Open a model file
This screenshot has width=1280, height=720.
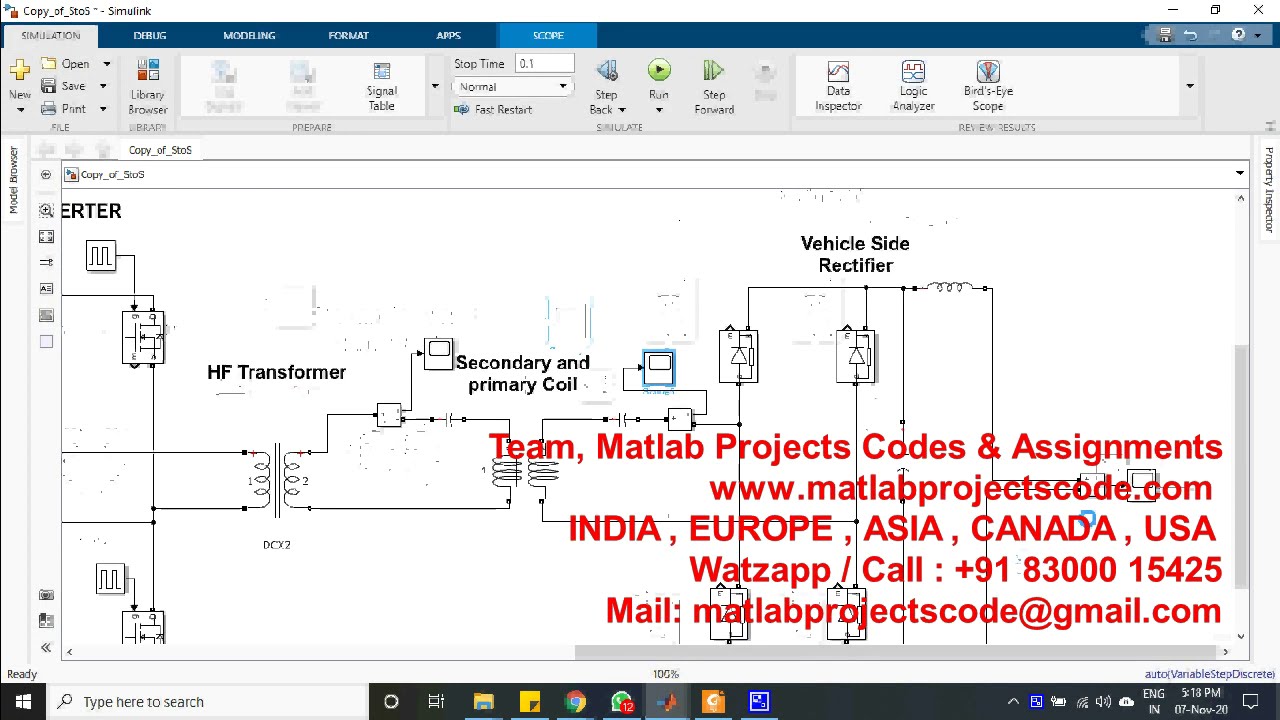coord(66,64)
